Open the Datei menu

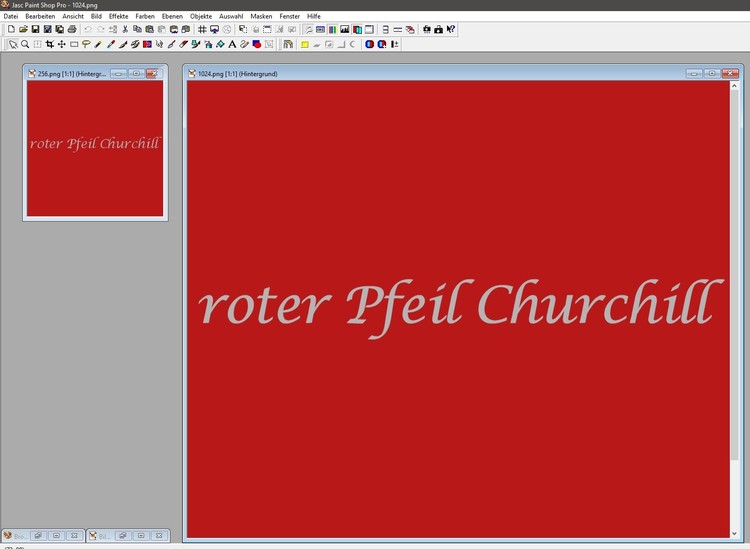point(11,17)
